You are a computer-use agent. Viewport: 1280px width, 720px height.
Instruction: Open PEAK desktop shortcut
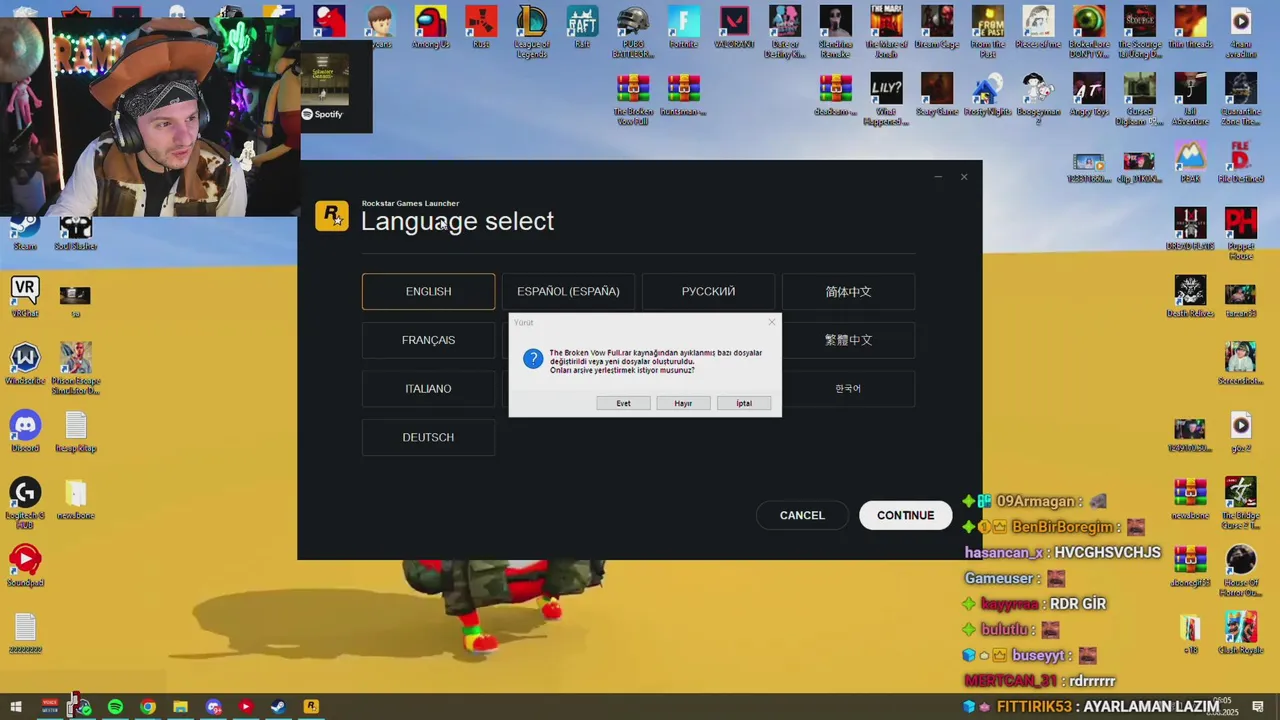point(1190,162)
